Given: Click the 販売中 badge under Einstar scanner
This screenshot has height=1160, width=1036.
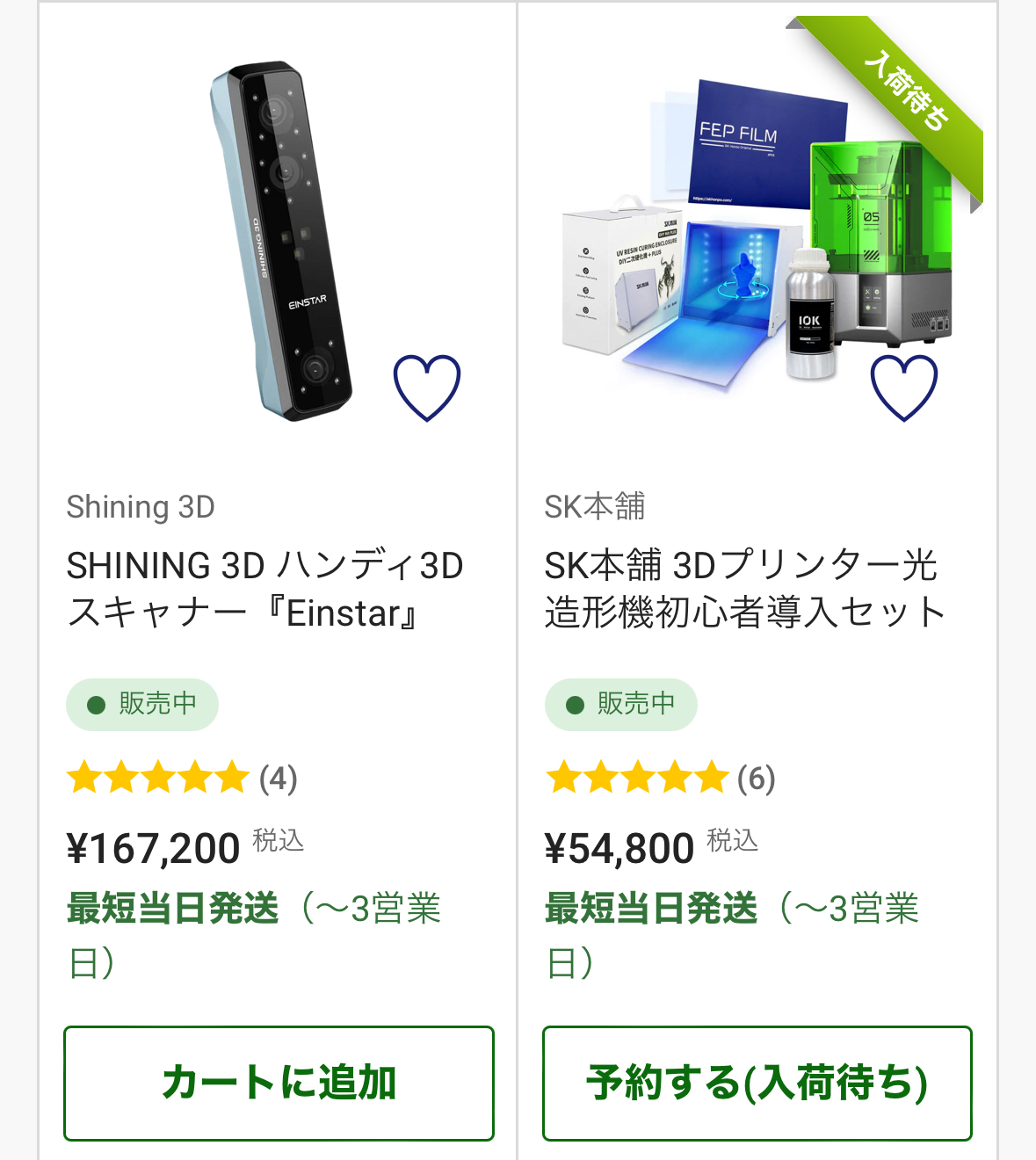Looking at the screenshot, I should (142, 704).
